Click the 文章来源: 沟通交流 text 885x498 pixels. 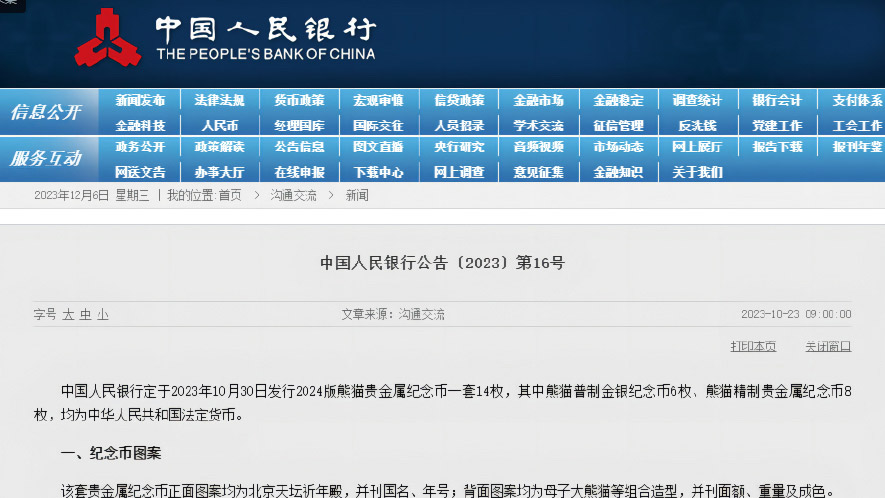[x=393, y=314]
